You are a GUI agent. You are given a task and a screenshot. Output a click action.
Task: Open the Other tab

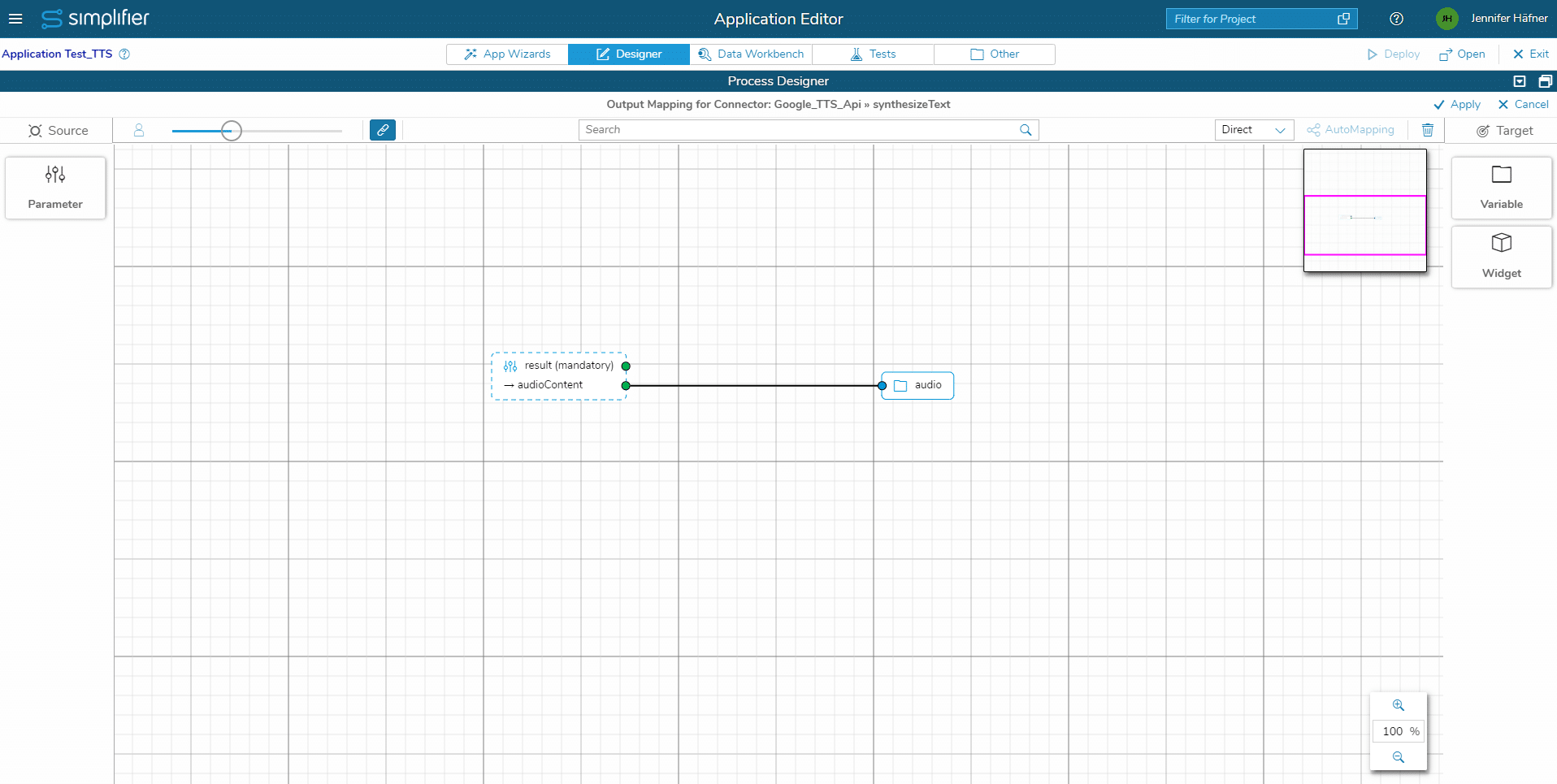coord(995,54)
